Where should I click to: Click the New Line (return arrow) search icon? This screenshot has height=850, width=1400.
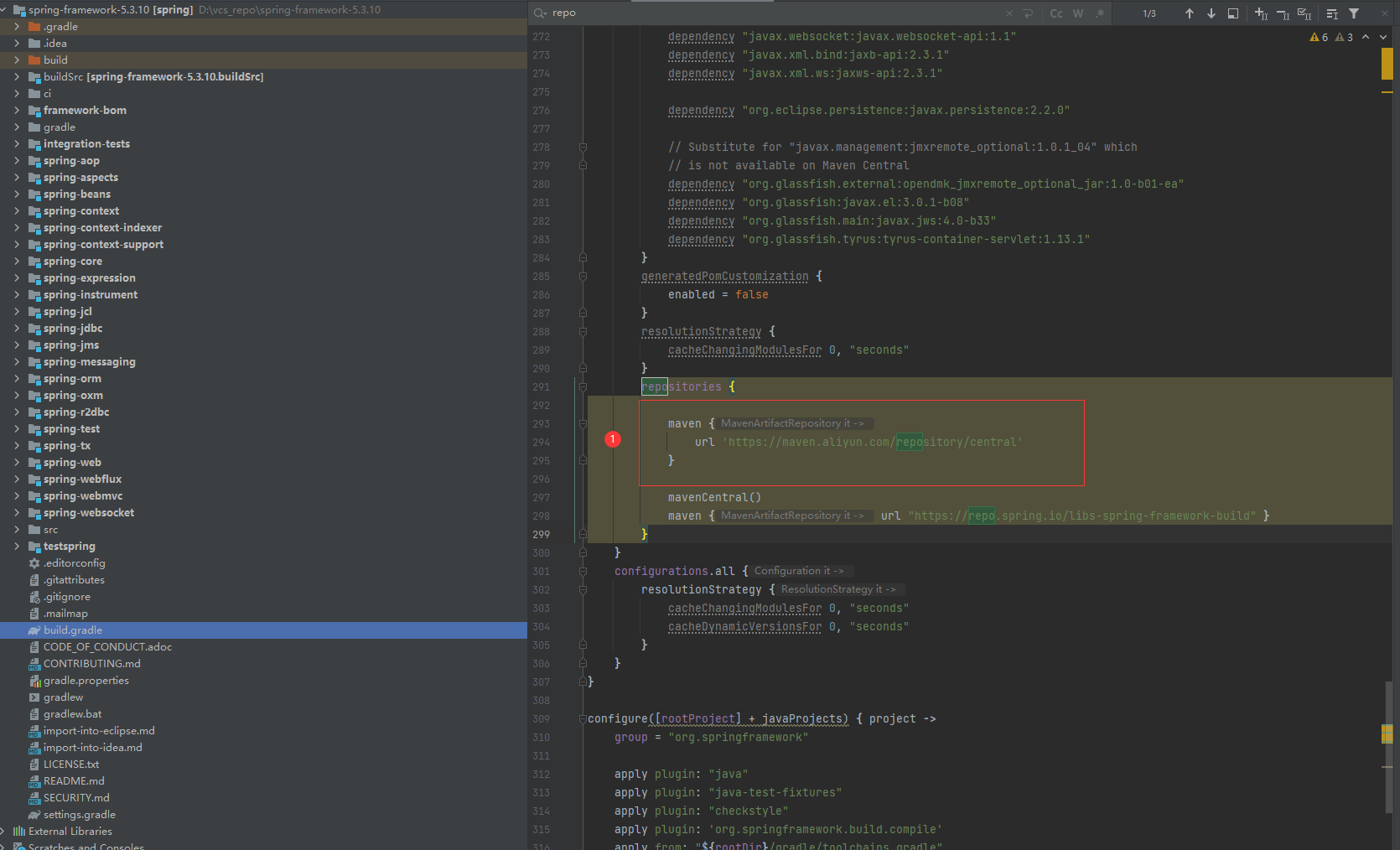pos(1029,13)
